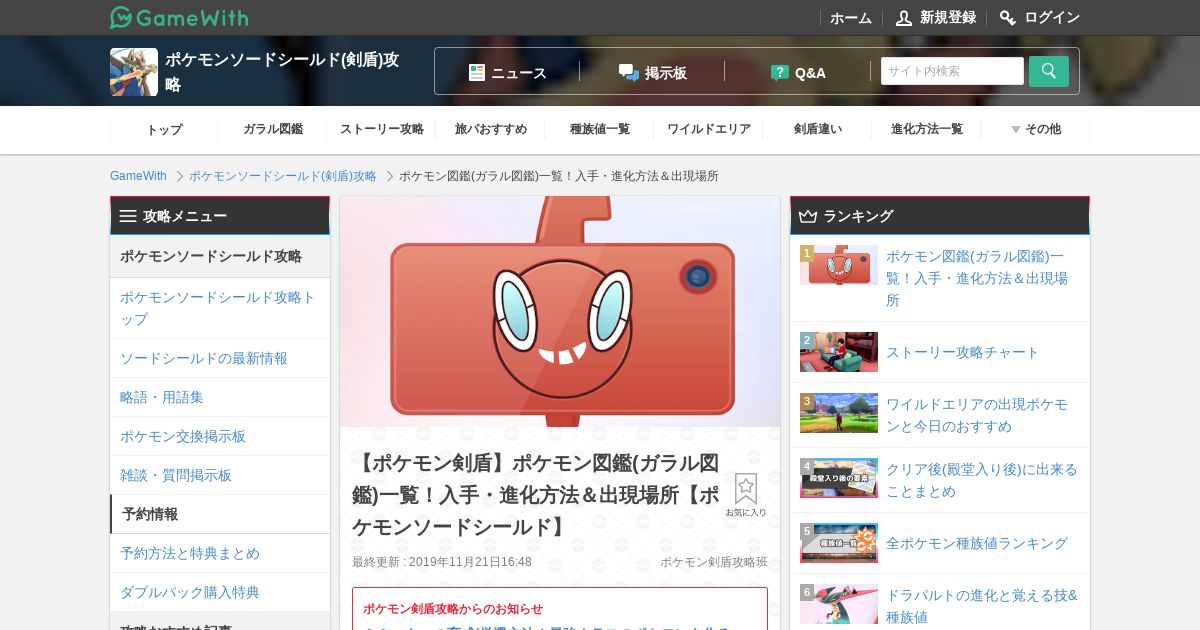Viewport: 1200px width, 630px height.
Task: Click ranking 2 story chart thumbnail
Action: [839, 352]
